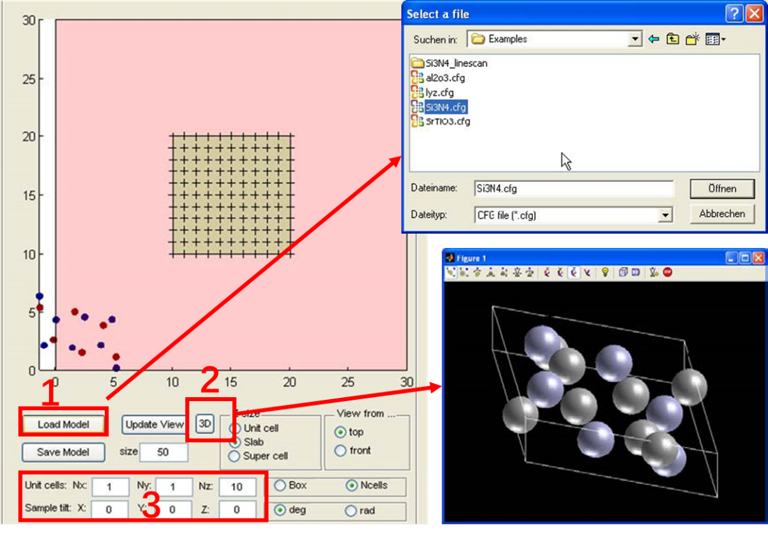
Task: Select the Si3N4.cfg file entry
Action: (439, 107)
